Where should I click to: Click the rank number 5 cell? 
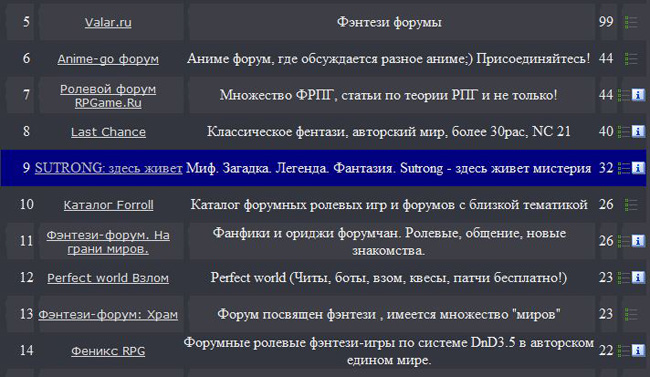[x=26, y=22]
